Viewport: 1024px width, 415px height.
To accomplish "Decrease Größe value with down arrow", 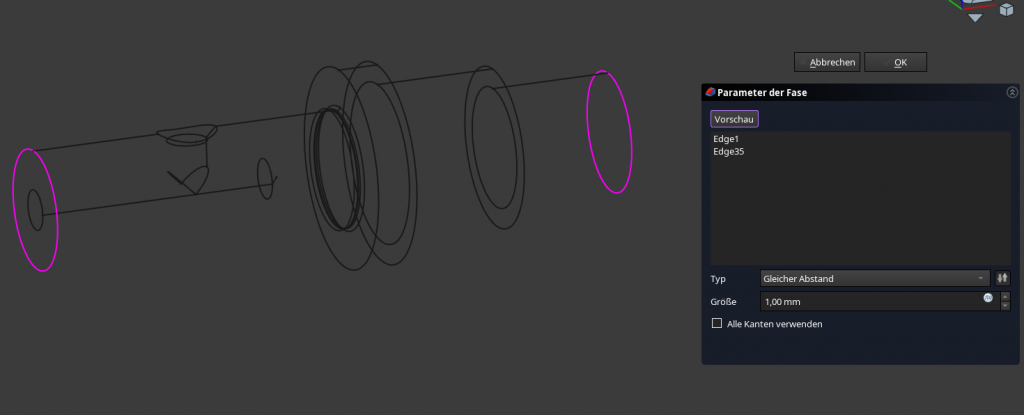I will [x=1004, y=306].
